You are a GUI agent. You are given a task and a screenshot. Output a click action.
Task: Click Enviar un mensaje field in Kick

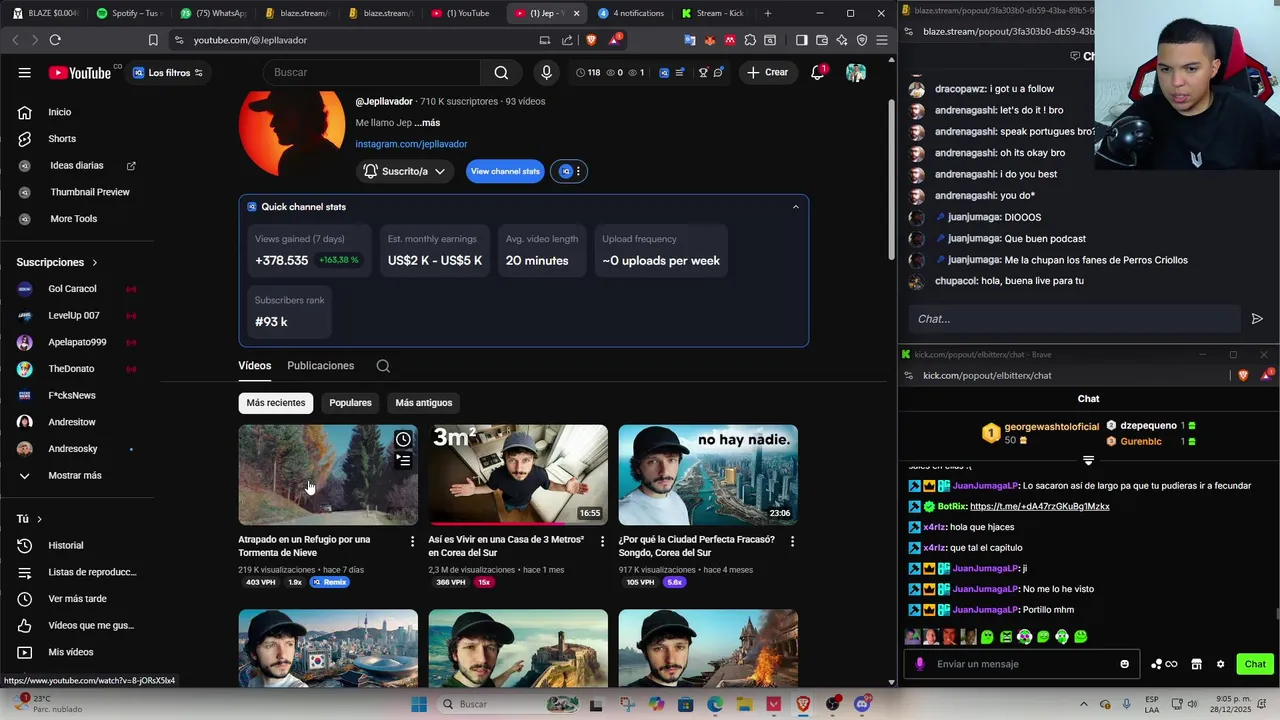(x=1022, y=664)
